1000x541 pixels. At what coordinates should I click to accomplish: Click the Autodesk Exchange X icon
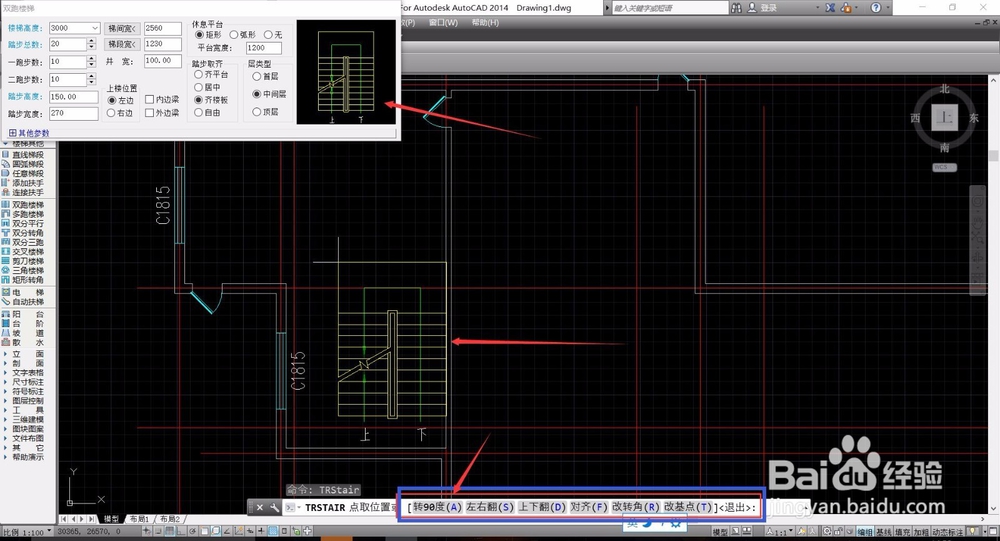pyautogui.click(x=830, y=8)
